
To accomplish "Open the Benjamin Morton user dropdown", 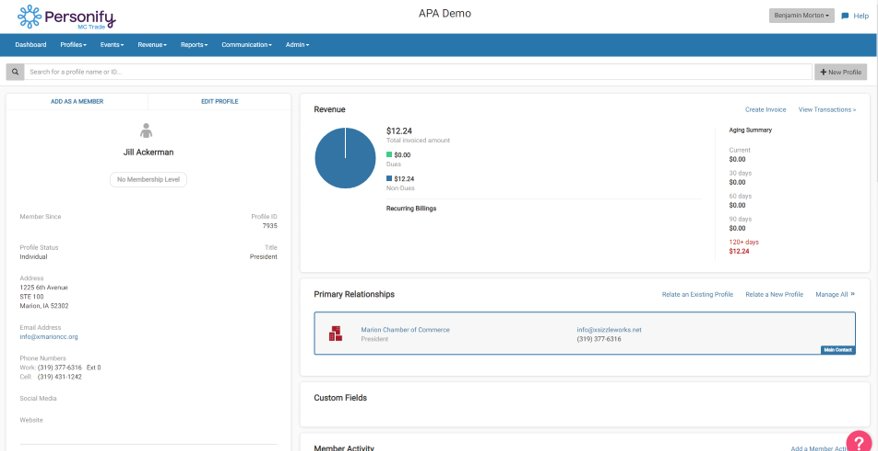I will pyautogui.click(x=800, y=16).
